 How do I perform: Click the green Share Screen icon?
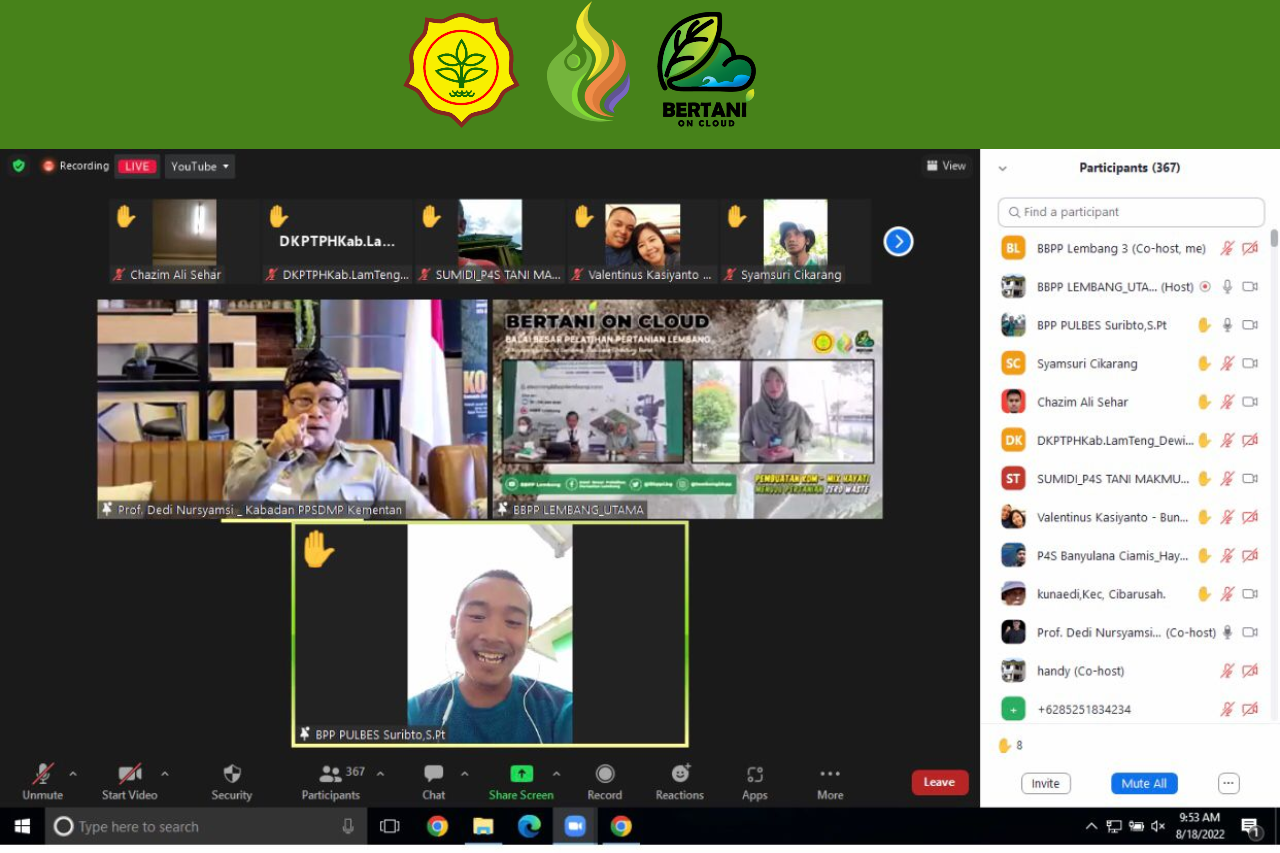[x=521, y=775]
